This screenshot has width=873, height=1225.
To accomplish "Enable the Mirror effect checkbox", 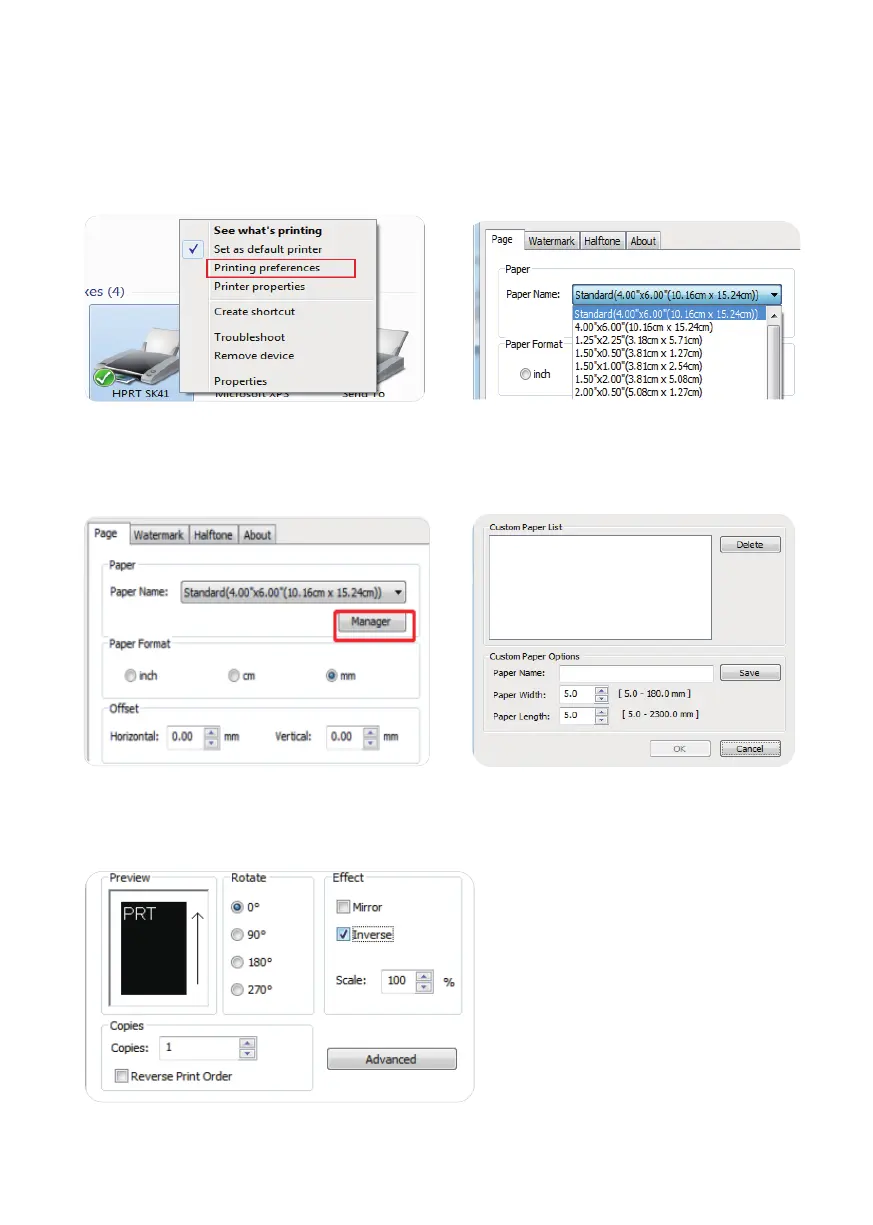I will [x=343, y=907].
